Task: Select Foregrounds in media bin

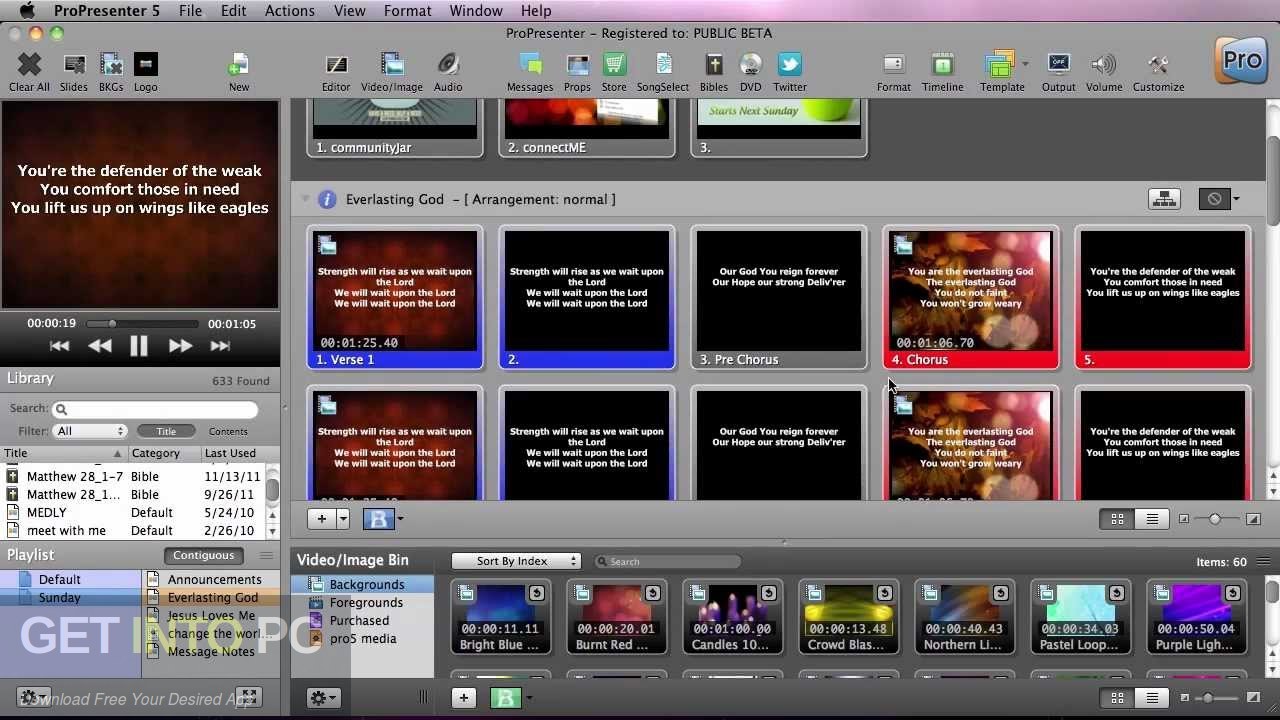Action: (366, 603)
